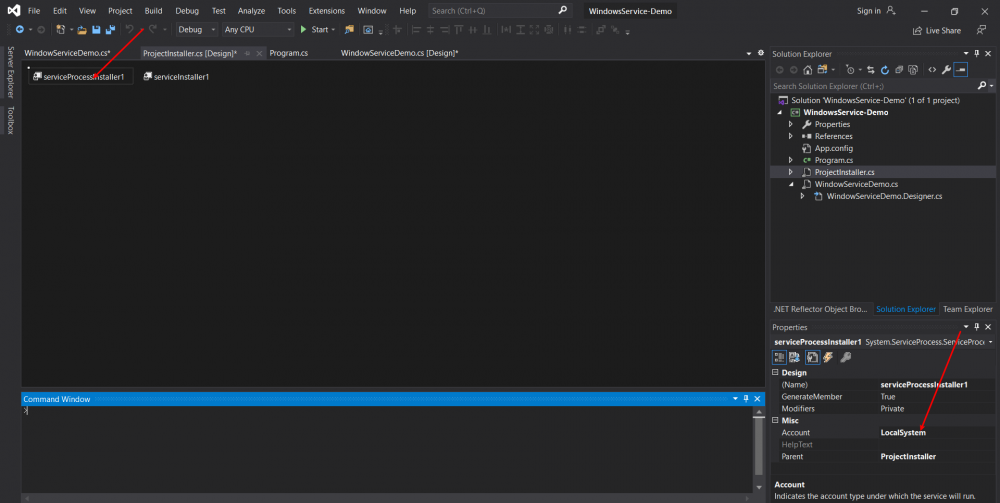This screenshot has height=503, width=1000.
Task: Click the Redo arrow icon
Action: tap(152, 29)
